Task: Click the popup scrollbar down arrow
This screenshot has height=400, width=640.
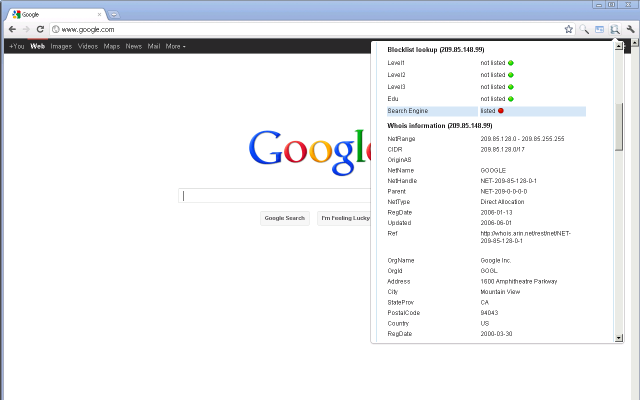Action: pyautogui.click(x=619, y=338)
